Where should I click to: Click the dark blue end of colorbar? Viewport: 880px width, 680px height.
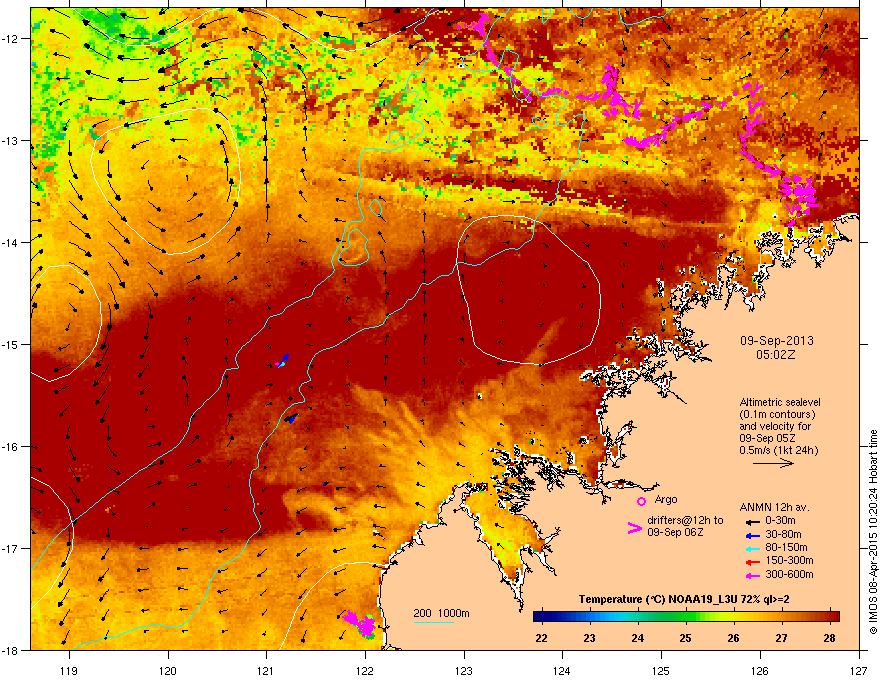tap(540, 616)
